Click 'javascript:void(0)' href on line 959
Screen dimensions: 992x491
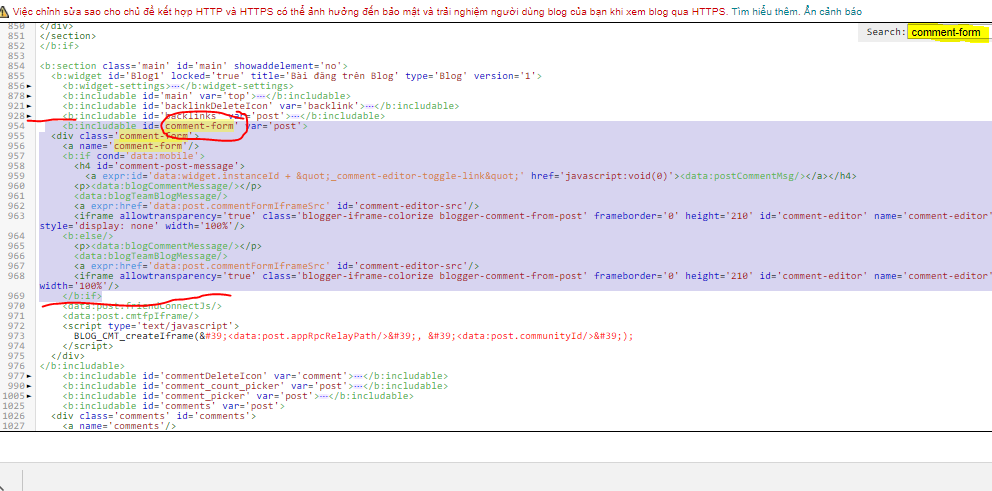click(617, 176)
